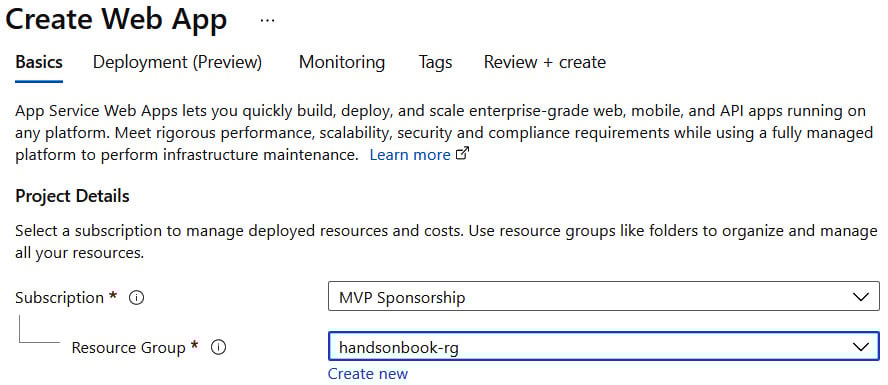Click the Resource Group field label
The width and height of the screenshot is (888, 385).
(x=128, y=348)
